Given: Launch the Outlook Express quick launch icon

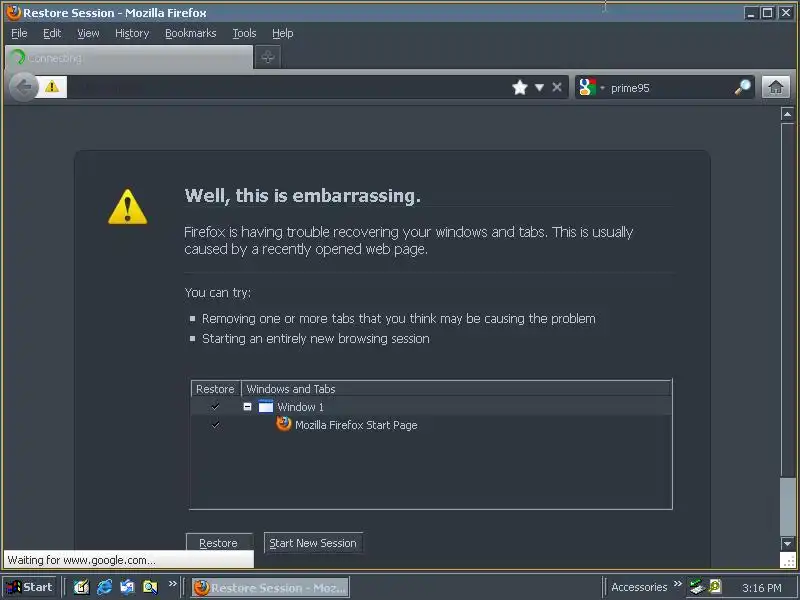Looking at the screenshot, I should click(x=127, y=587).
